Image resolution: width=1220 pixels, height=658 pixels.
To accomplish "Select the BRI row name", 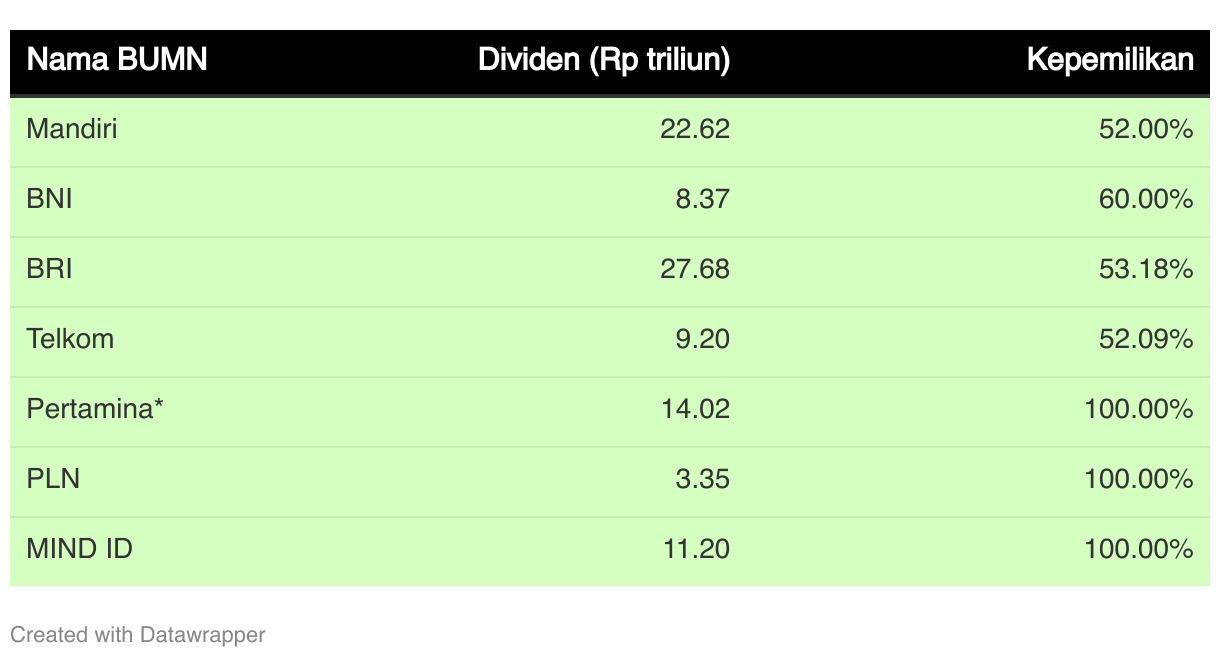I will pos(50,269).
